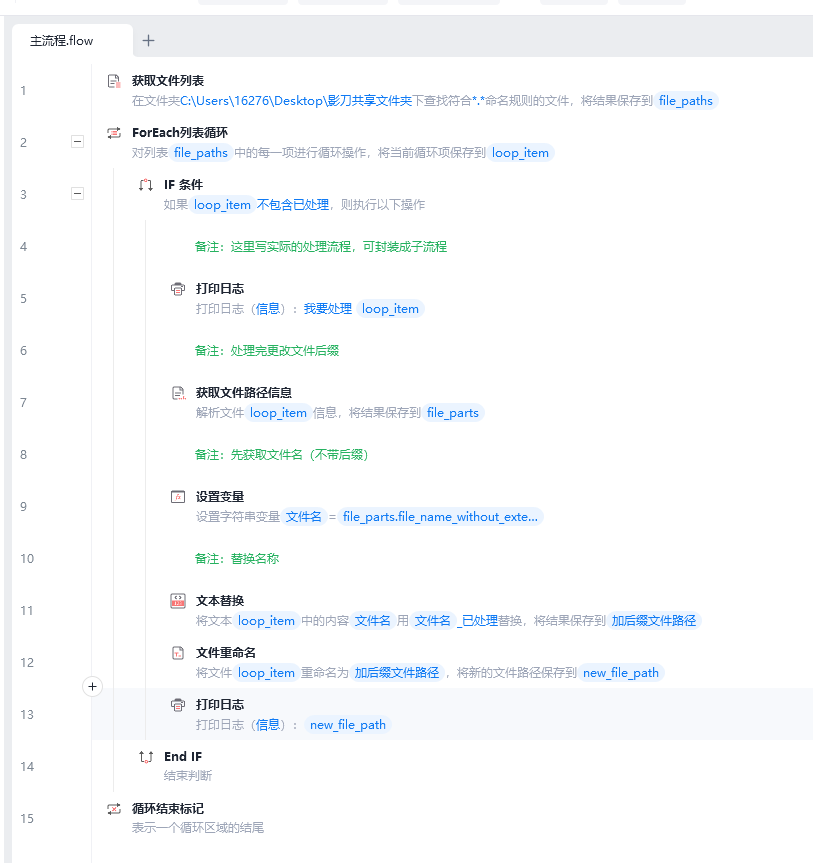Click the 表示一个循环区域的结尾 description
Screen dimensions: 813x863
click(198, 828)
